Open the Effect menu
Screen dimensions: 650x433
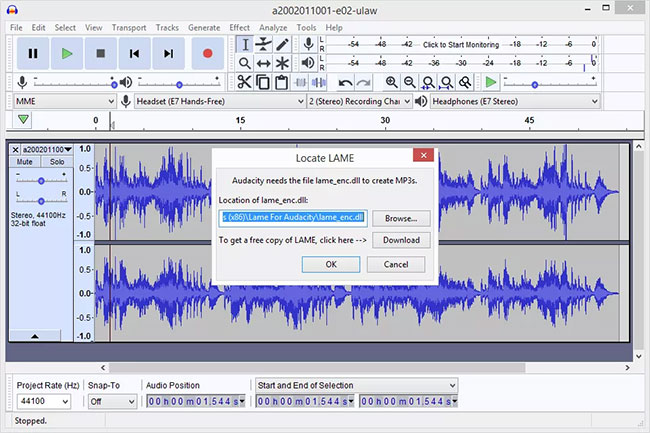click(x=239, y=28)
